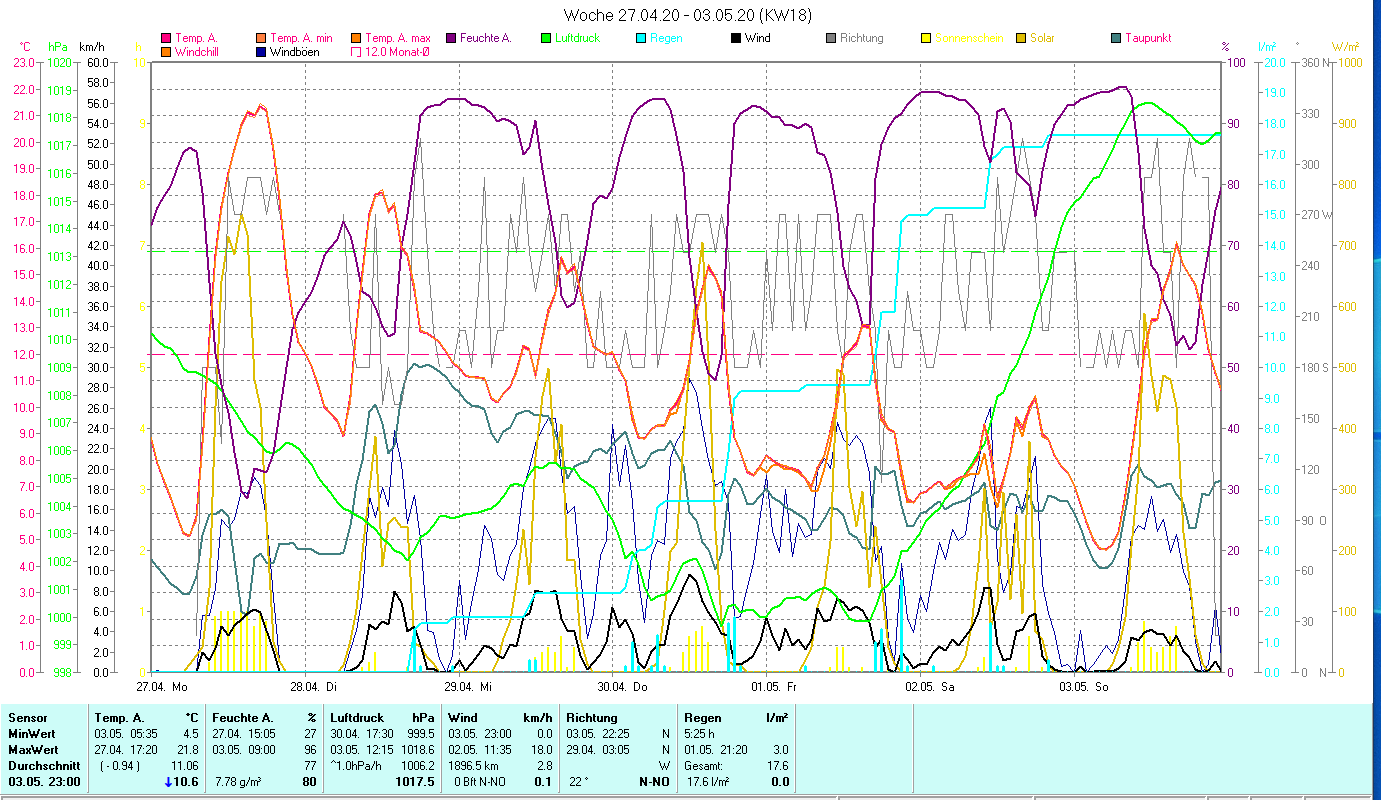Select the orange Windchill legend swatch
1381x800 pixels.
166,52
